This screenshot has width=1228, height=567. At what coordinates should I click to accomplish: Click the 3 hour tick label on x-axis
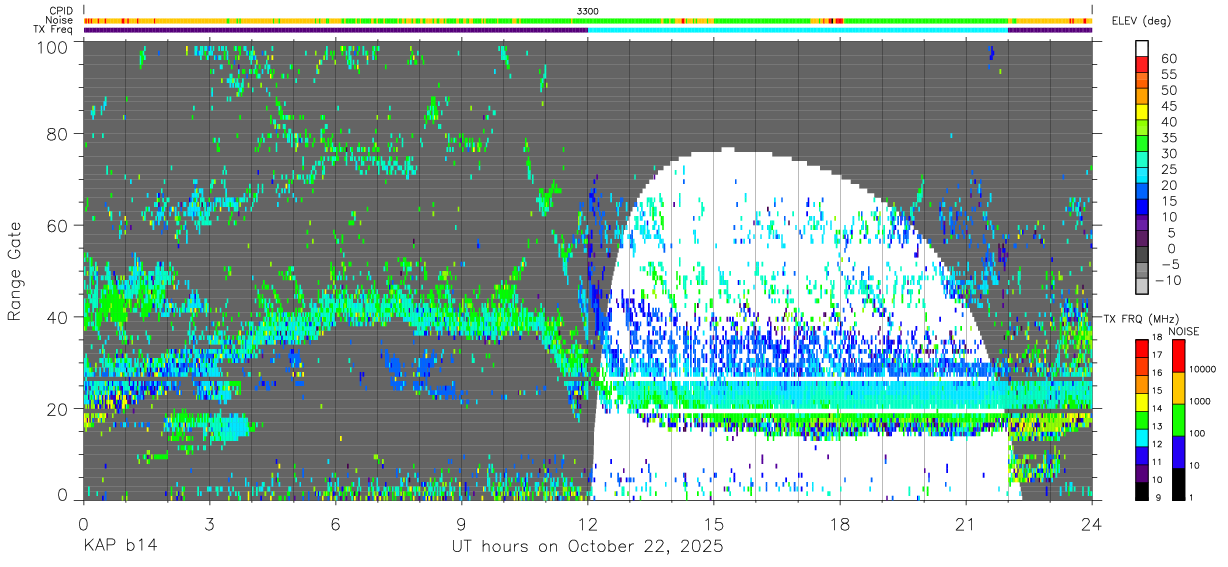point(209,523)
